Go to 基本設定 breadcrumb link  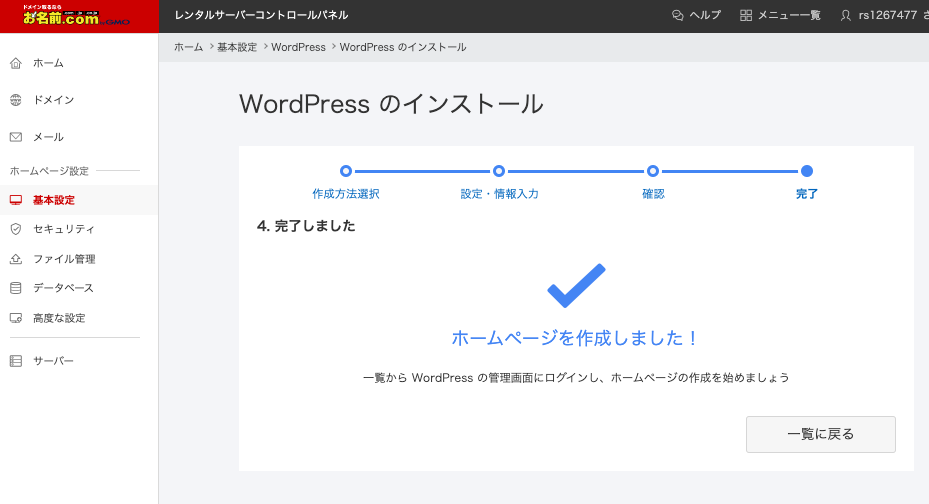tap(237, 47)
